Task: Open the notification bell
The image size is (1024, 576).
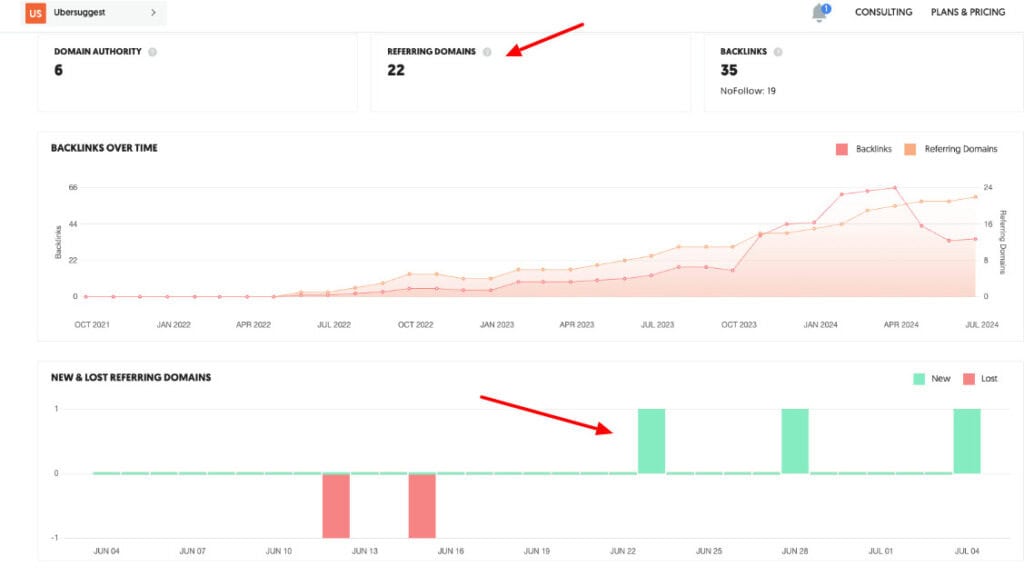Action: point(818,13)
